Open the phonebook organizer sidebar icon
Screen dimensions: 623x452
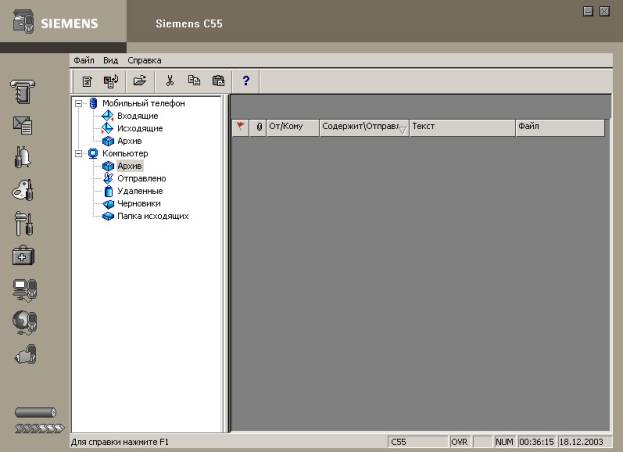pos(23,91)
